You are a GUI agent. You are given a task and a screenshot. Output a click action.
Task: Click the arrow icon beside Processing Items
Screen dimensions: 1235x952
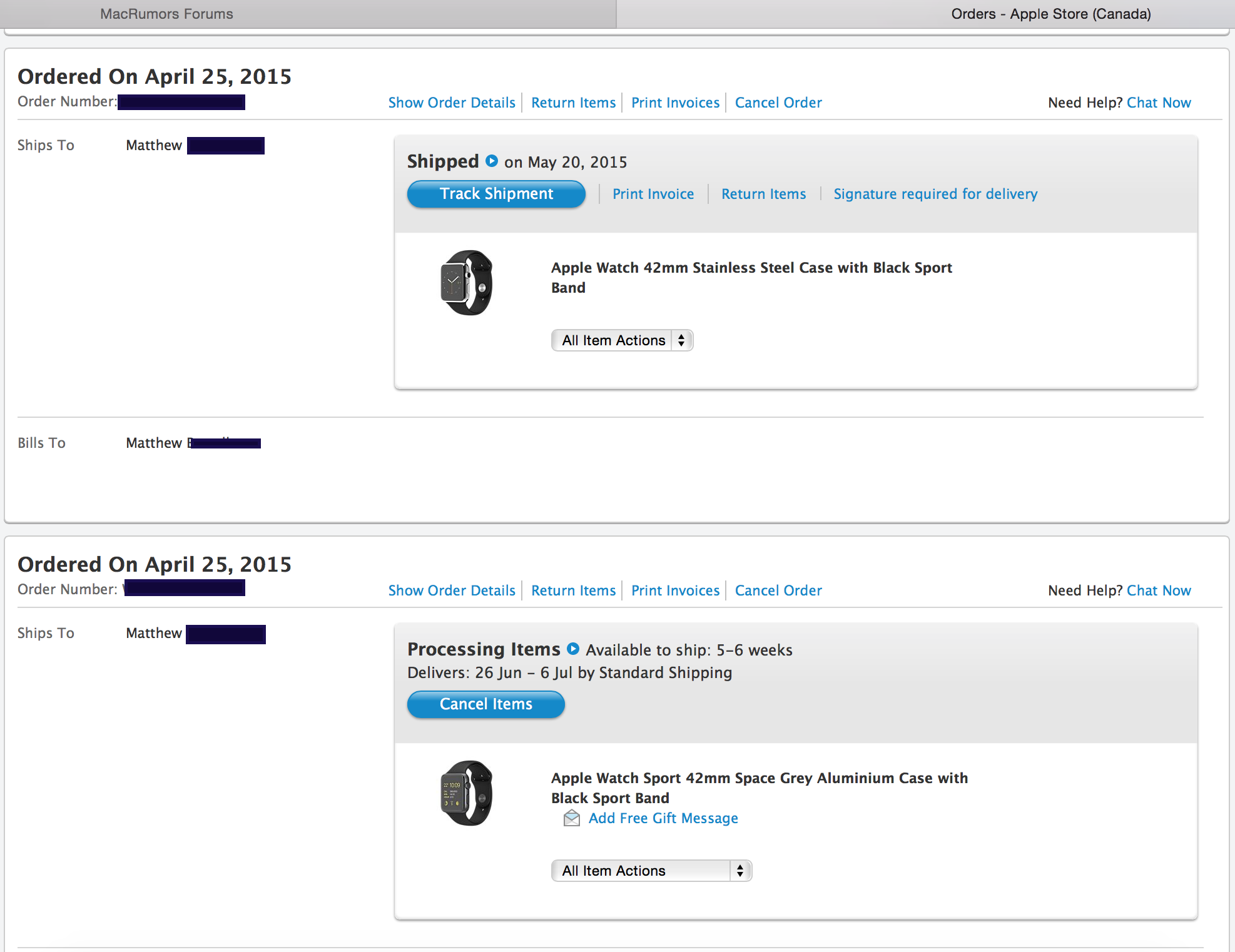573,649
